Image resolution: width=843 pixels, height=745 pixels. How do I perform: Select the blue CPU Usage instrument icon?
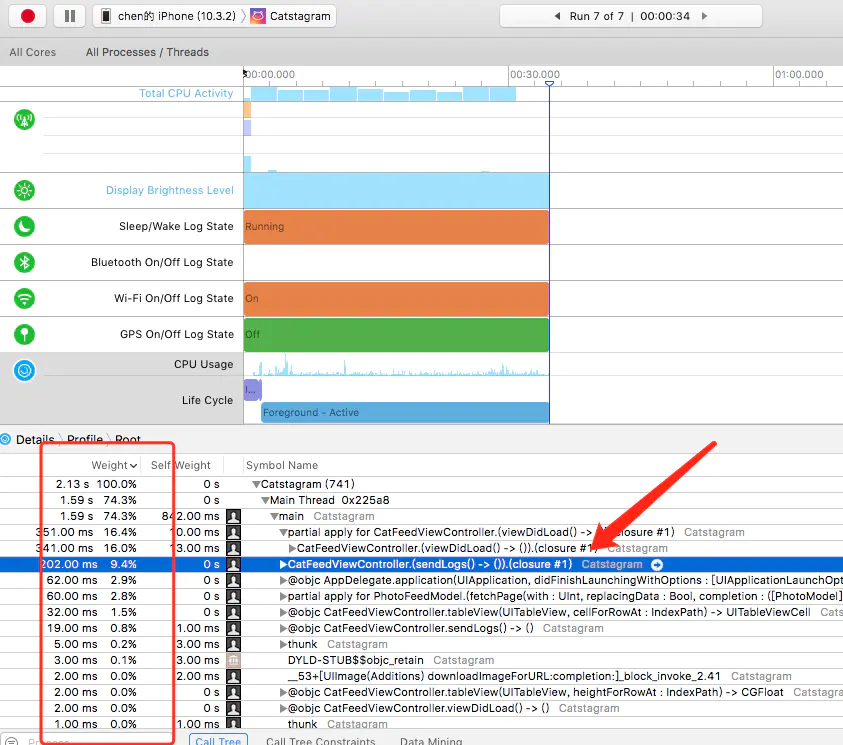24,370
